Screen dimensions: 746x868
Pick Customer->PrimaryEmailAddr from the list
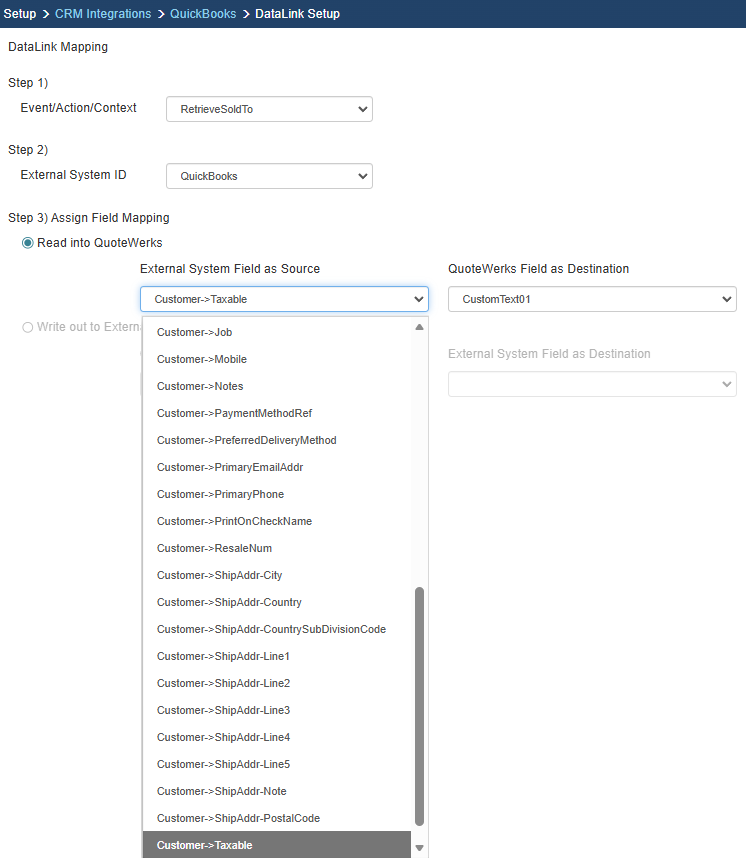pyautogui.click(x=229, y=467)
